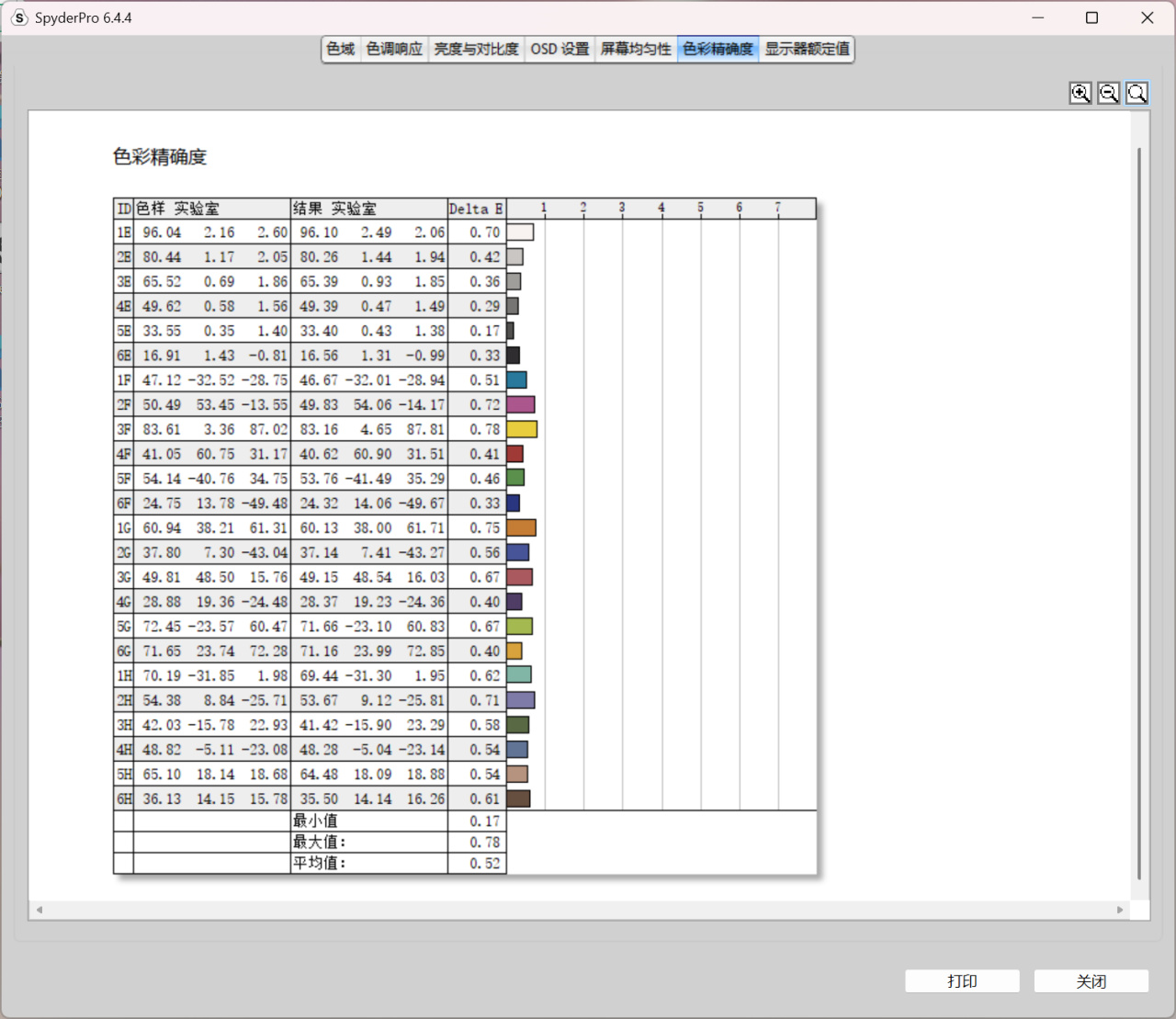Switch to the 屏幕均匀性 tab
The height and width of the screenshot is (1019, 1176).
click(636, 49)
